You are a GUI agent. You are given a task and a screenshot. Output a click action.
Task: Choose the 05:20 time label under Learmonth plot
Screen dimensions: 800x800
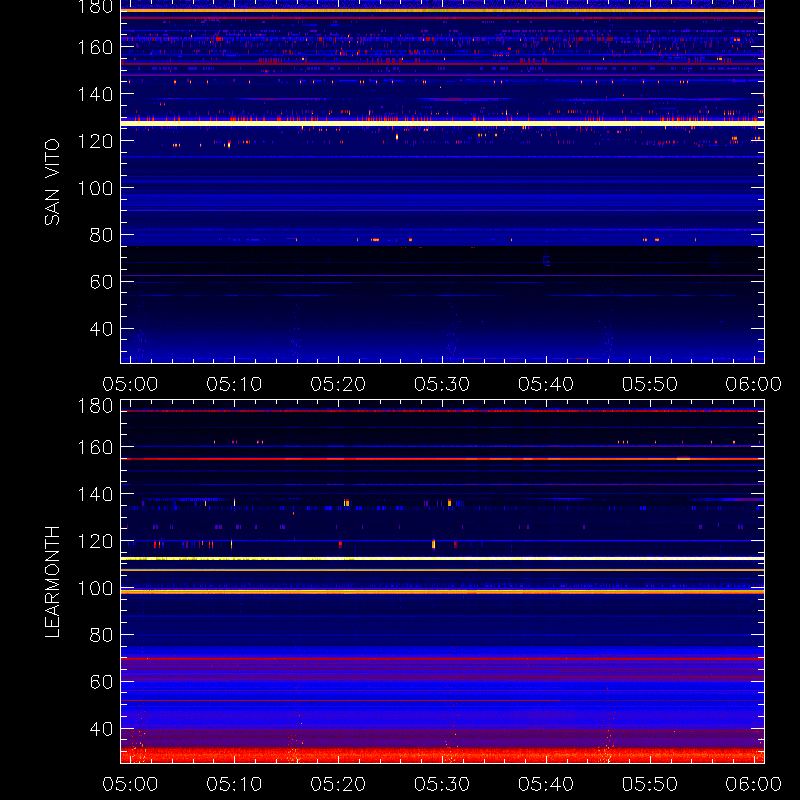tap(338, 784)
